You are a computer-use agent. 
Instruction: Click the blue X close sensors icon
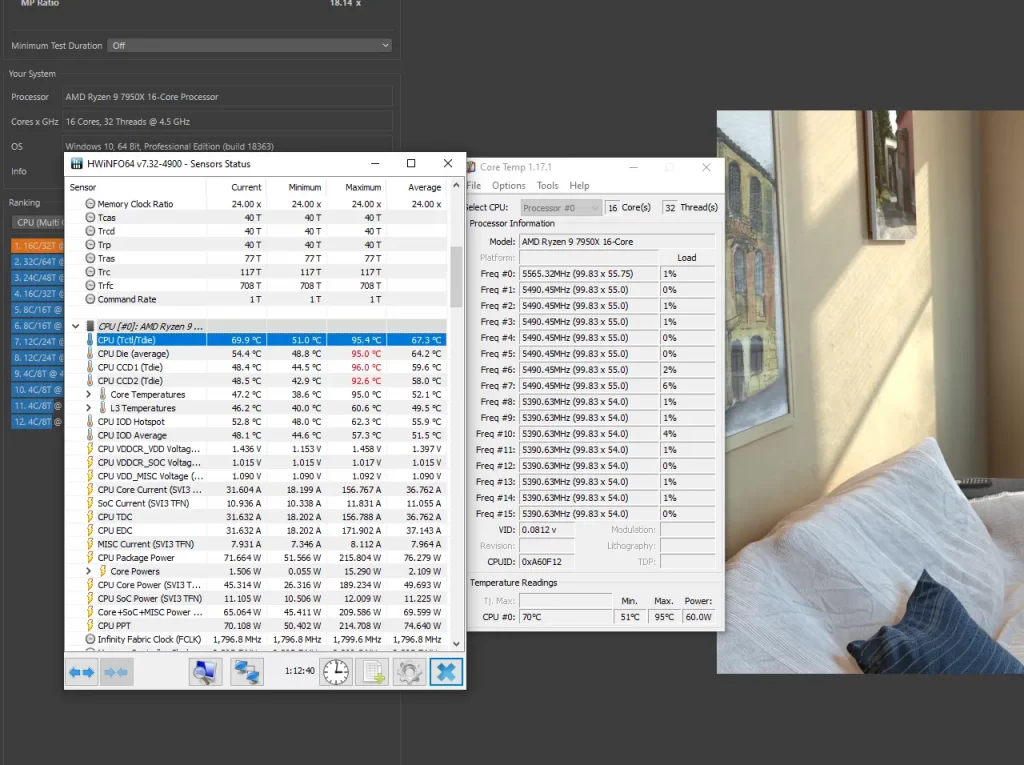pyautogui.click(x=446, y=672)
